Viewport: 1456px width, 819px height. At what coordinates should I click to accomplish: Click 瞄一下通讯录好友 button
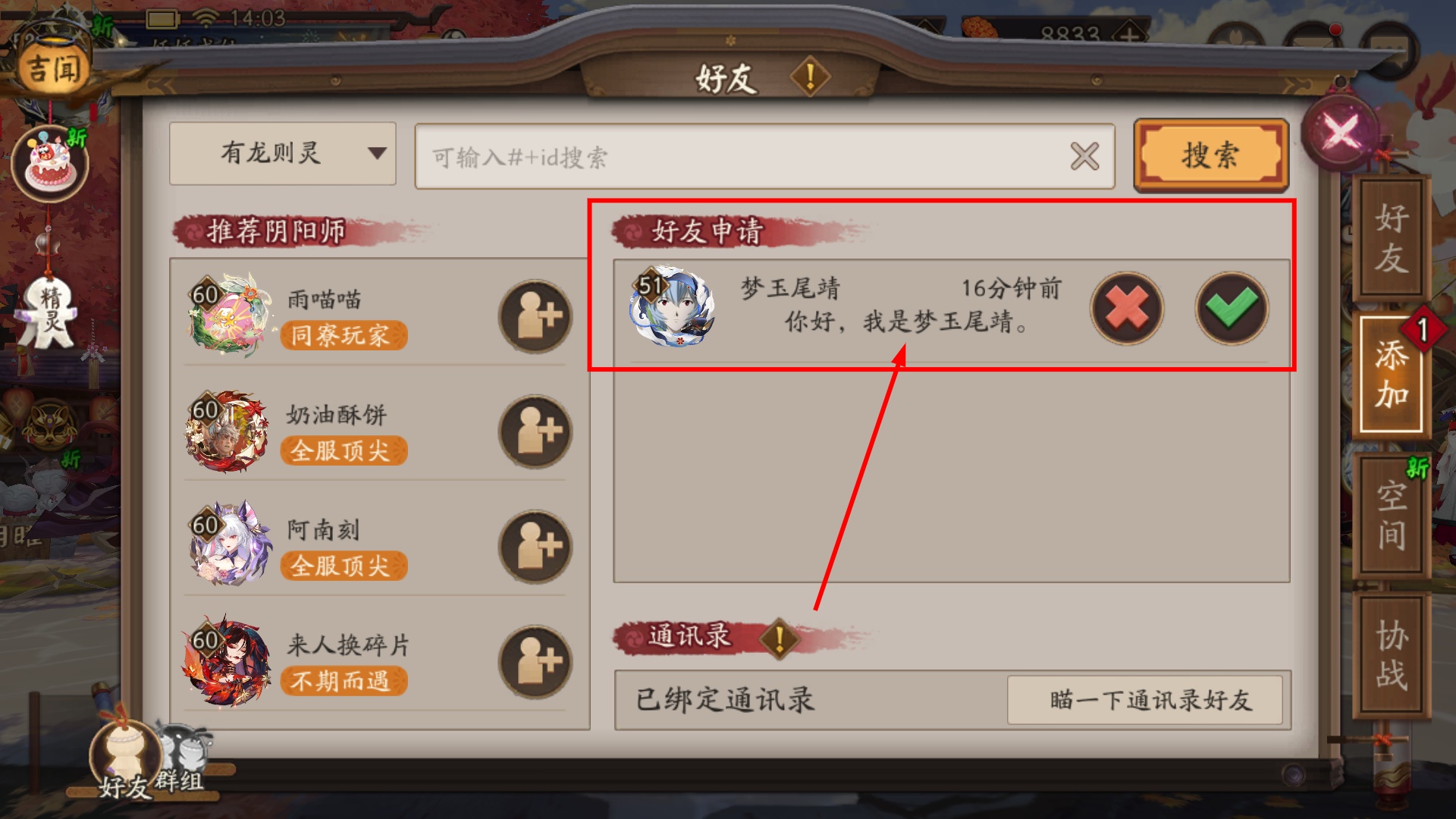1145,700
